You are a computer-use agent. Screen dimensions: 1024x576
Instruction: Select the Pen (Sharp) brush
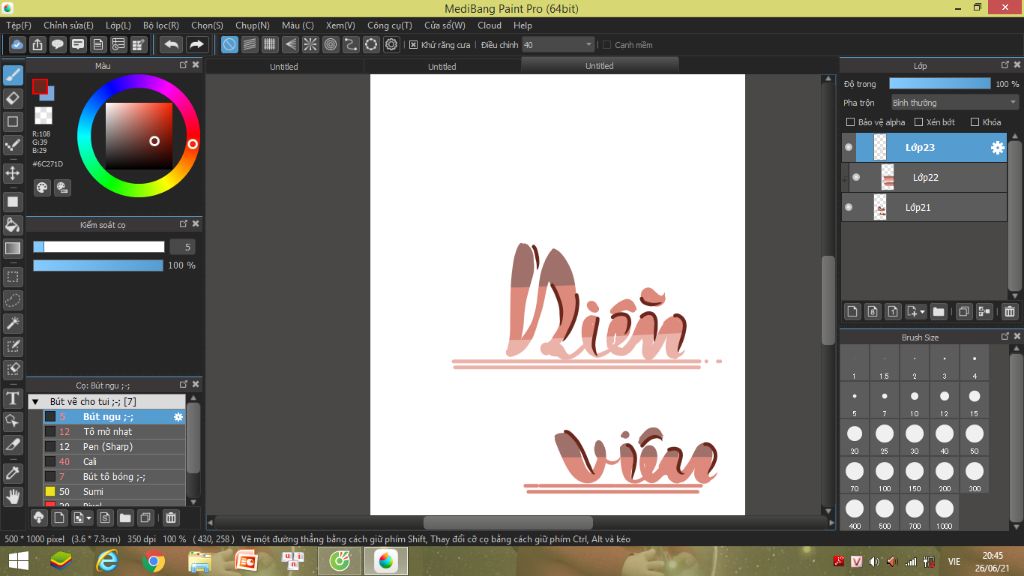pos(115,447)
